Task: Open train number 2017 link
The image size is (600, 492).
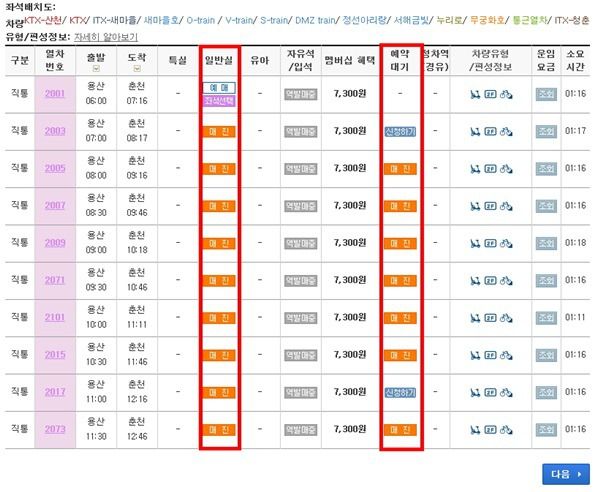Action: click(55, 392)
